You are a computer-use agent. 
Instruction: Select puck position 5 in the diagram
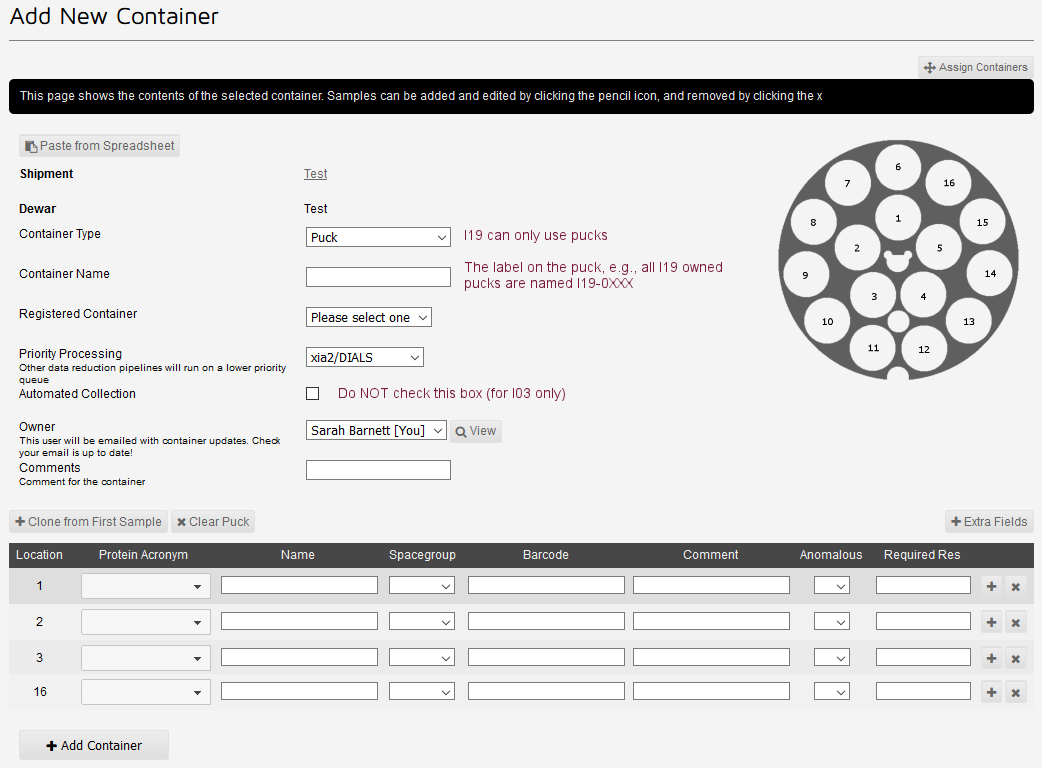click(939, 248)
